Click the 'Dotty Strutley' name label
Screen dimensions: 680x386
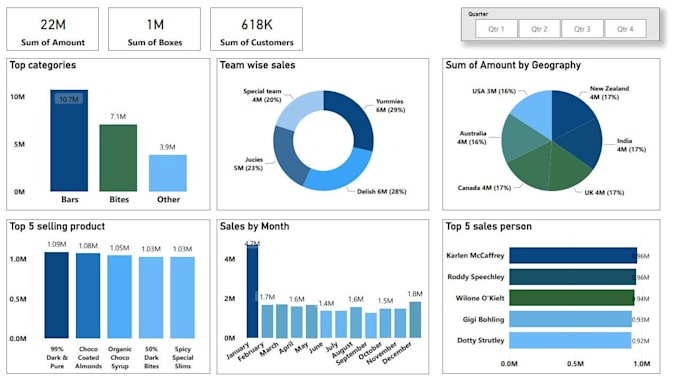pos(481,340)
